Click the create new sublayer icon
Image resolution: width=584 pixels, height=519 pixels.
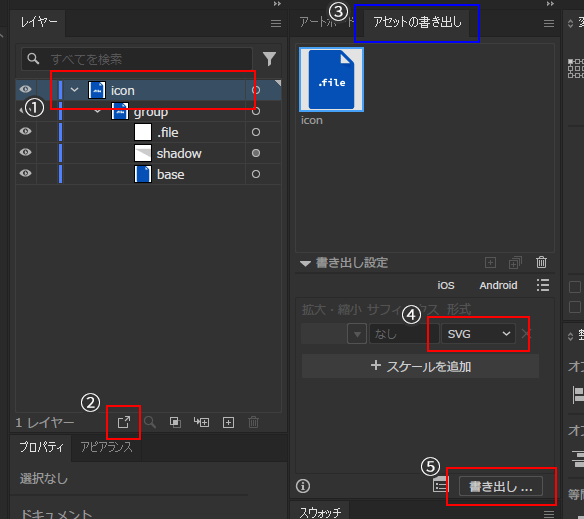point(201,422)
